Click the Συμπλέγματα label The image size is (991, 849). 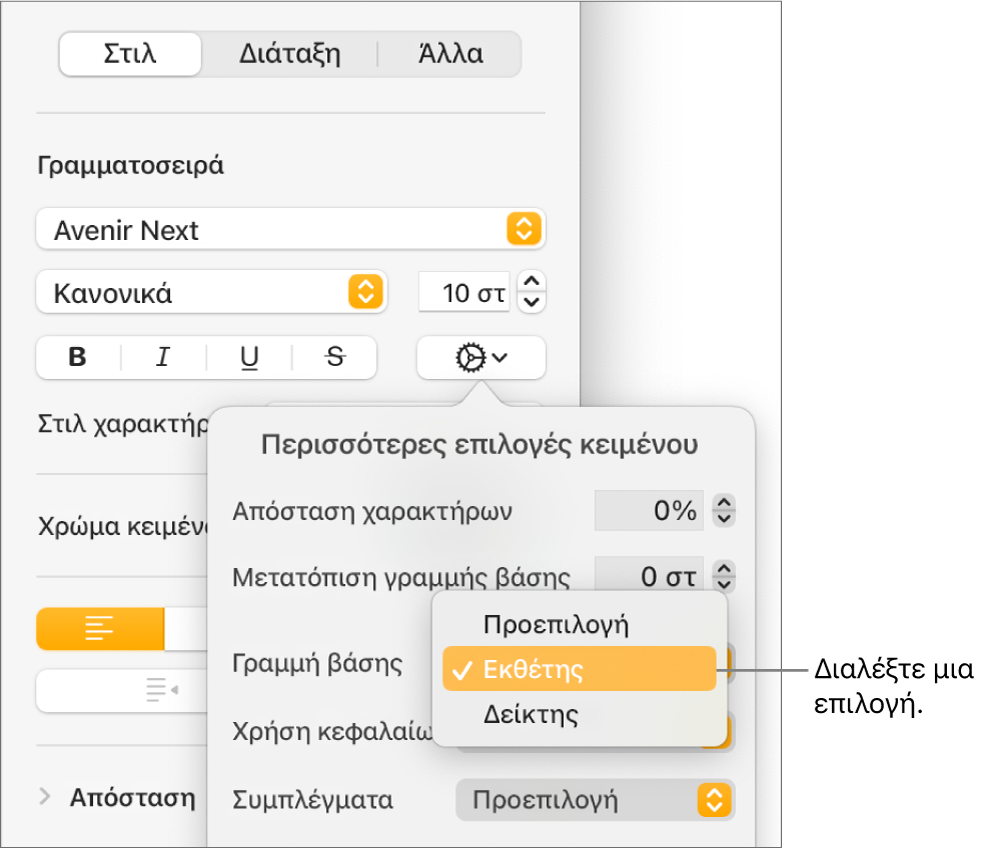coord(313,800)
